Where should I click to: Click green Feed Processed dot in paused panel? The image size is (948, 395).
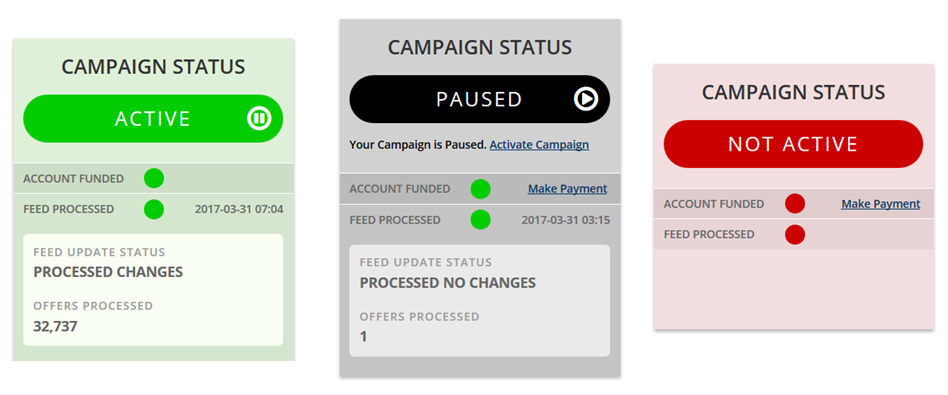click(x=481, y=220)
